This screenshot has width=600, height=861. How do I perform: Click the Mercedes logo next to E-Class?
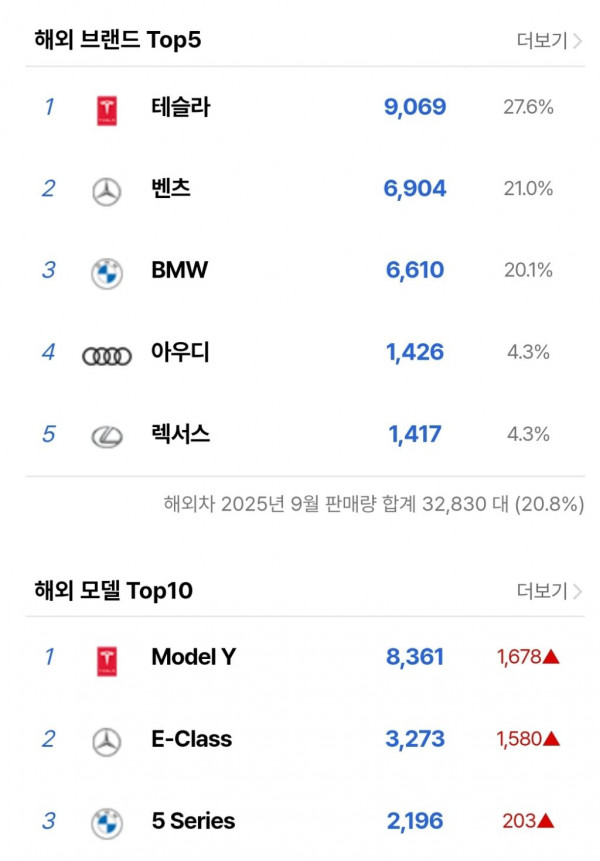107,742
